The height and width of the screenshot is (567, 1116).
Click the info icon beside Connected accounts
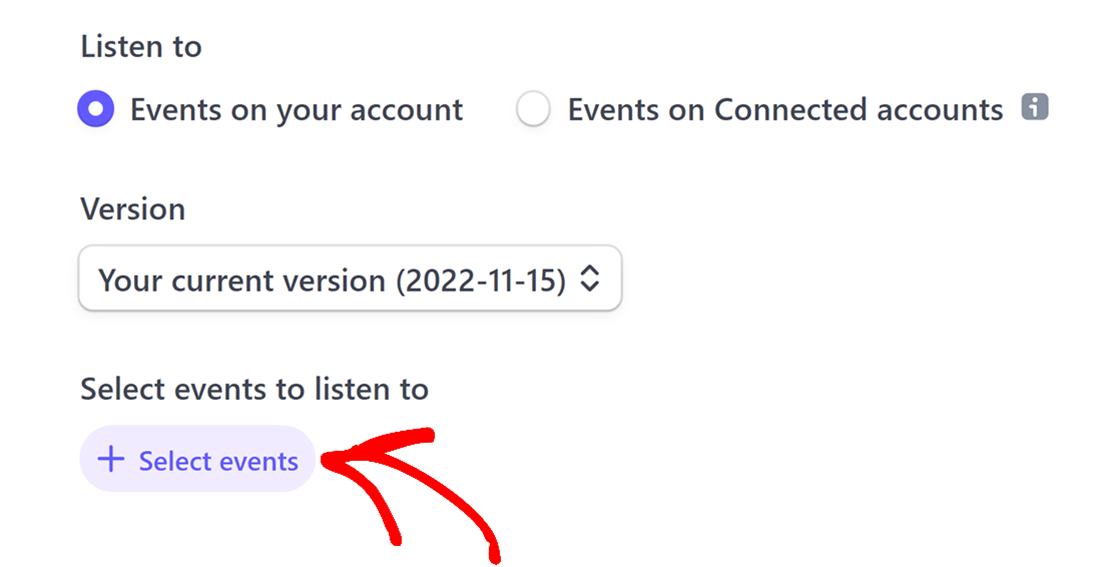point(1034,108)
